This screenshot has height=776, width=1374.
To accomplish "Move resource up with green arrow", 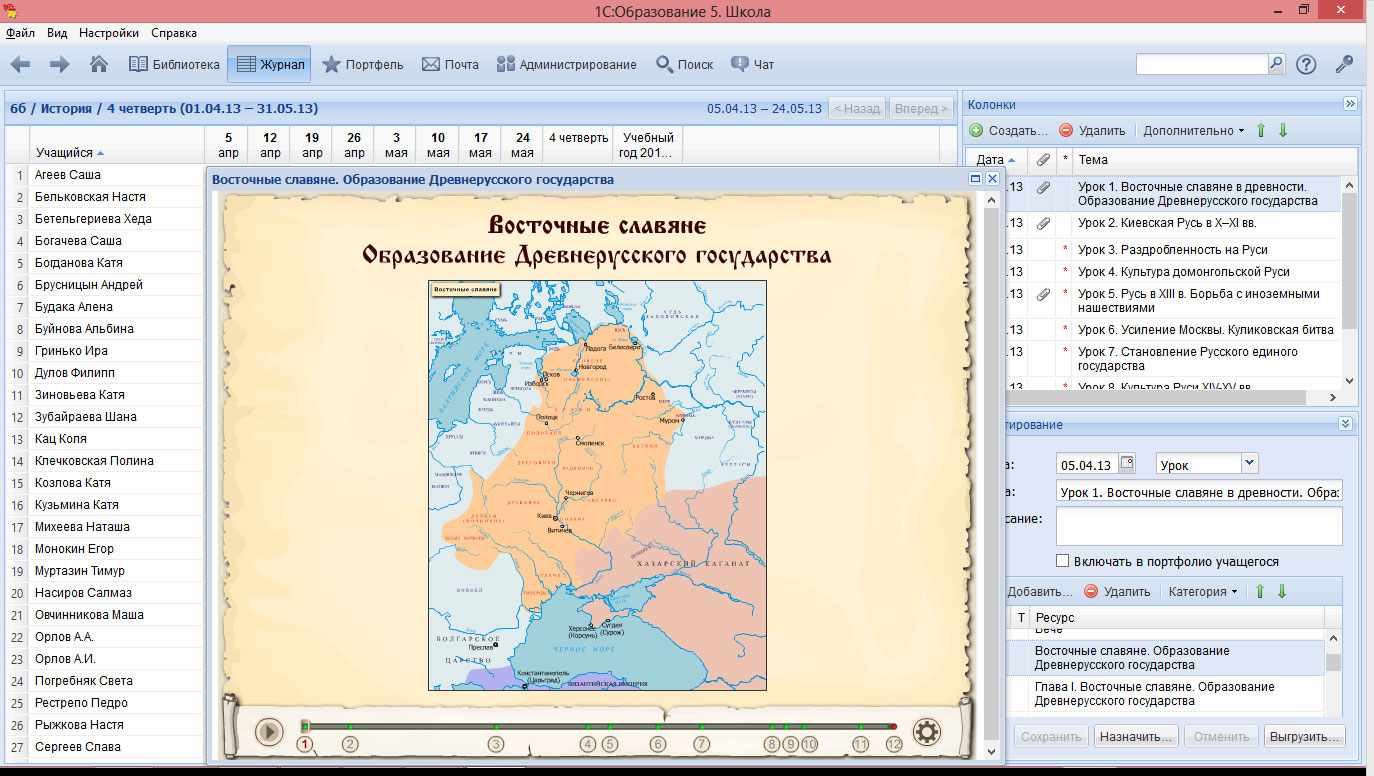I will (x=1260, y=591).
